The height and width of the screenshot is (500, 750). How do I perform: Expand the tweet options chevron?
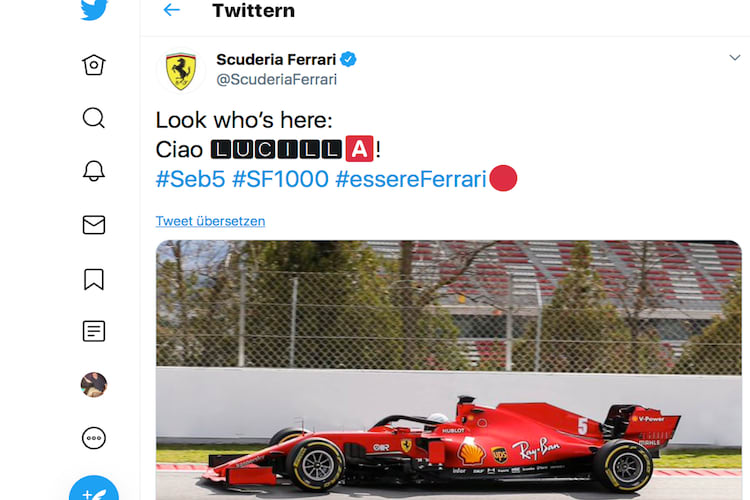[735, 60]
